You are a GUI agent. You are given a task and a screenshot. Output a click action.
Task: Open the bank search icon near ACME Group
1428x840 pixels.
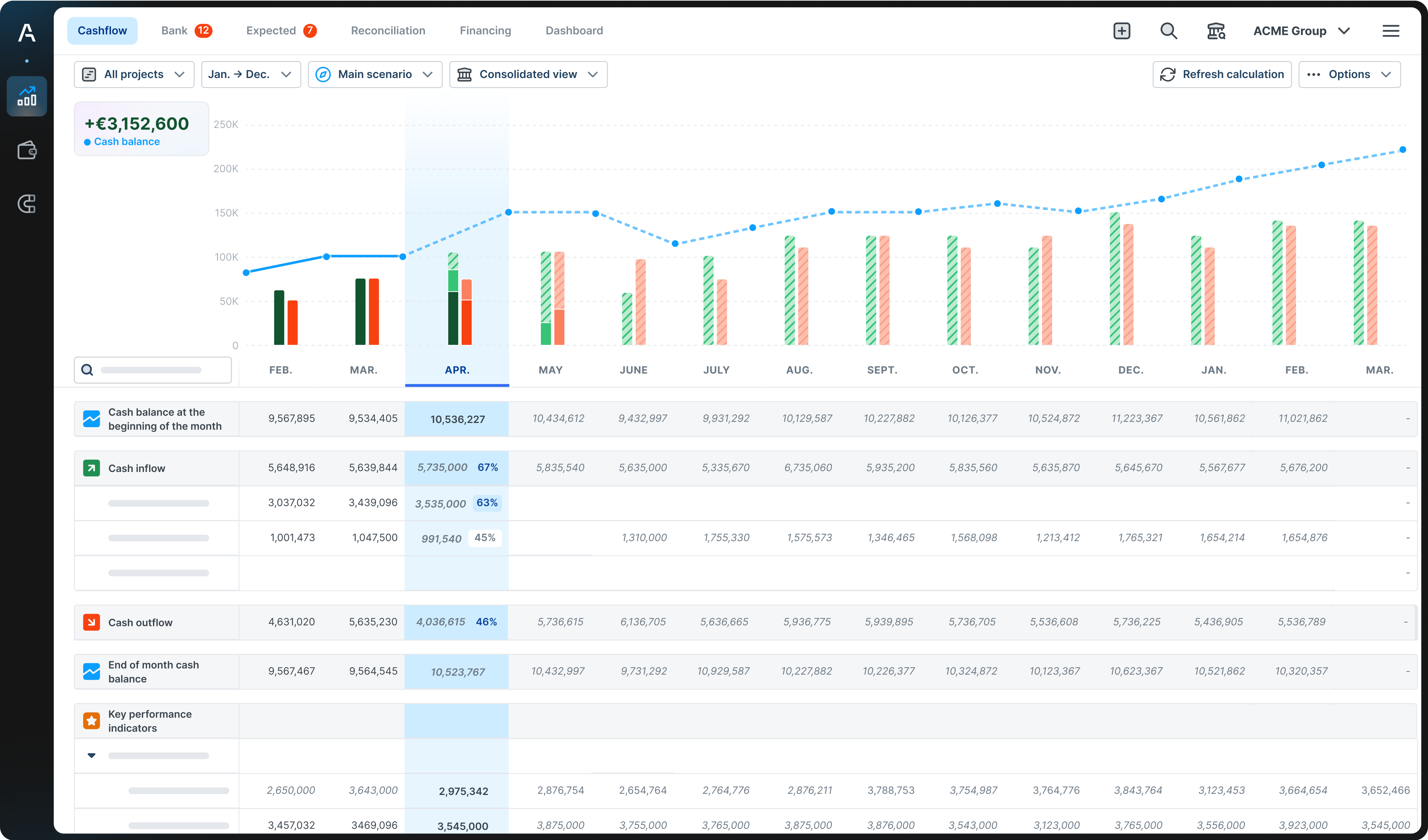pyautogui.click(x=1216, y=30)
